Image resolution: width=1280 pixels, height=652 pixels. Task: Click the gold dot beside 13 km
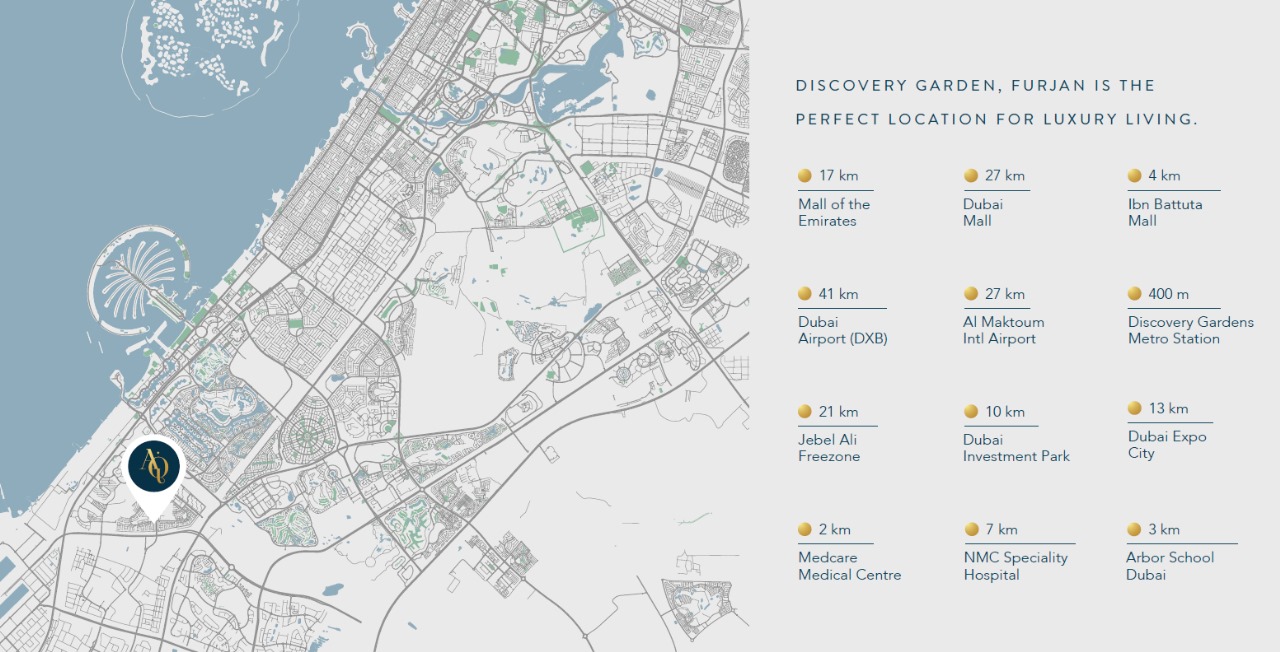tap(1134, 408)
